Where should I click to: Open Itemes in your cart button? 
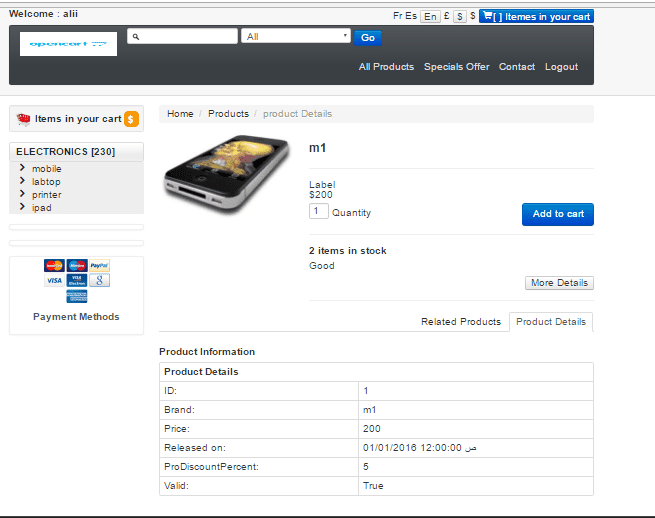click(x=536, y=16)
